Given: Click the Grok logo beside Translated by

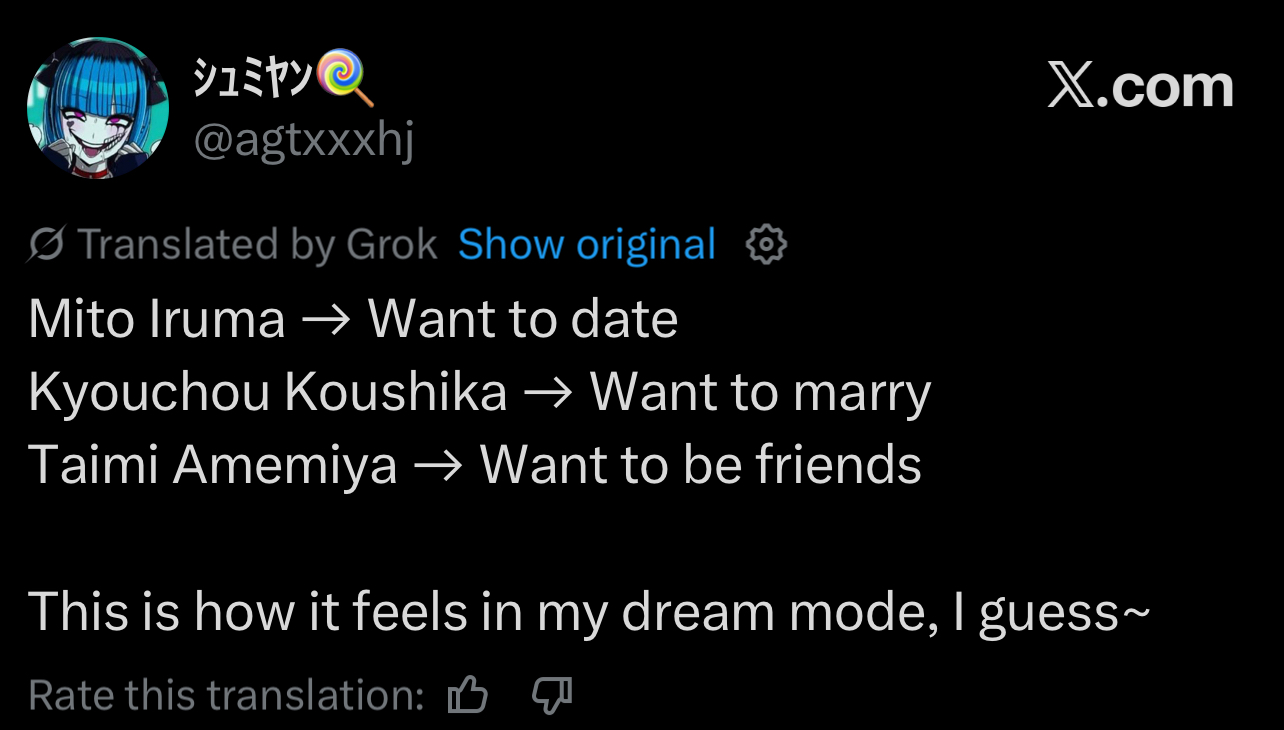Looking at the screenshot, I should (47, 244).
